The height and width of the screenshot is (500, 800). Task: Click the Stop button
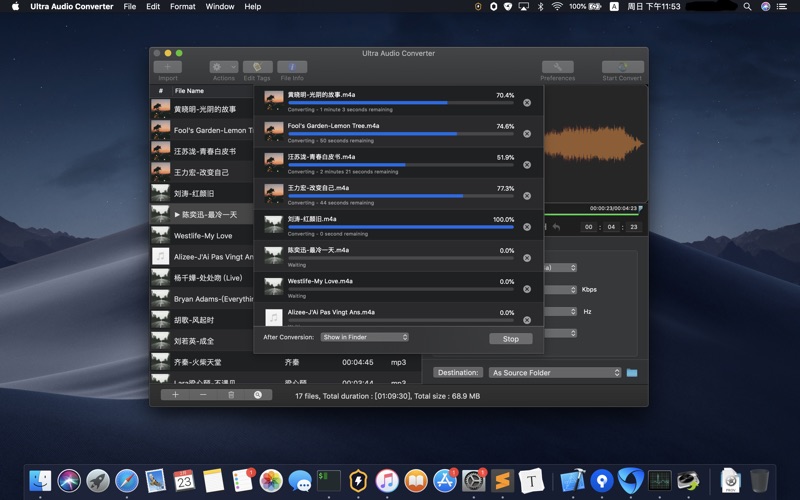tap(511, 339)
